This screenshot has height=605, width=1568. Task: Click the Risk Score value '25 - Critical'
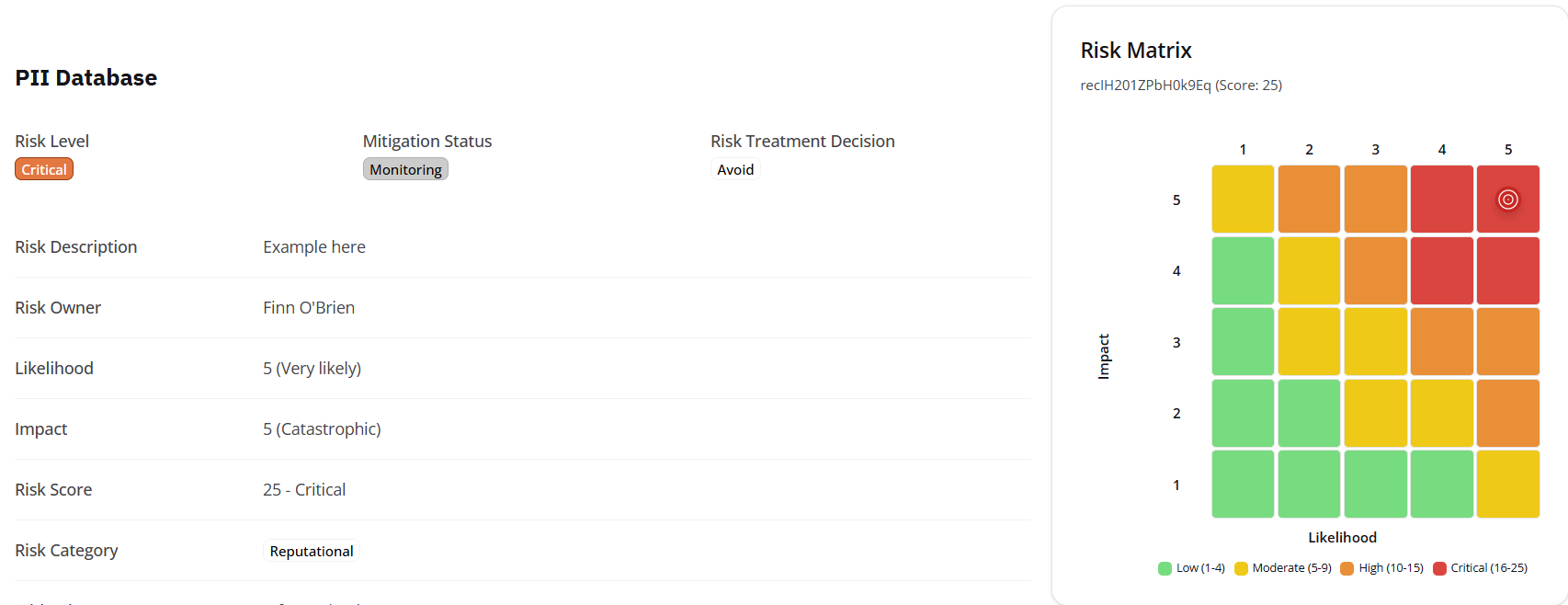[304, 490]
